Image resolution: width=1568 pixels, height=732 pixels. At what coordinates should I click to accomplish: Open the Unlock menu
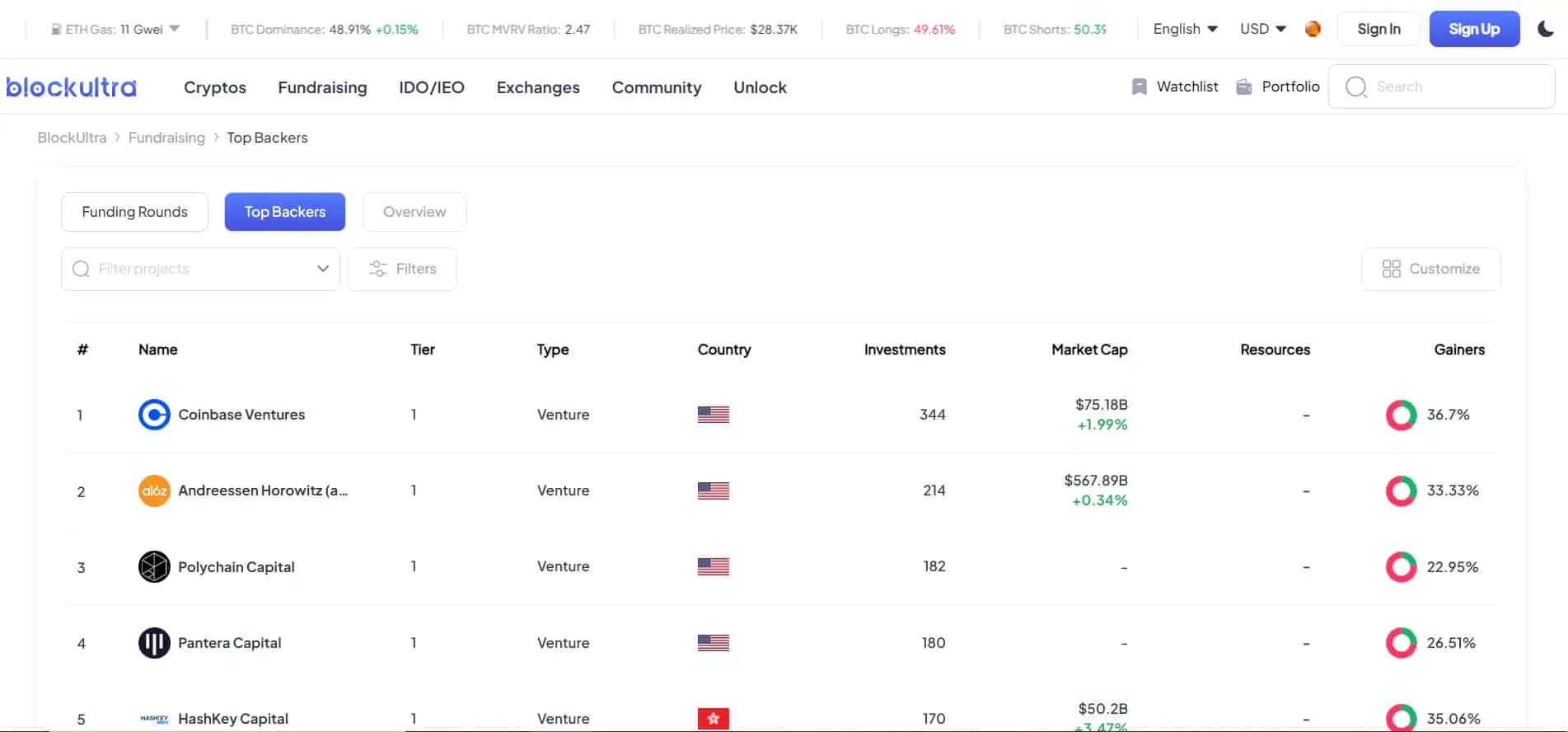coord(760,87)
